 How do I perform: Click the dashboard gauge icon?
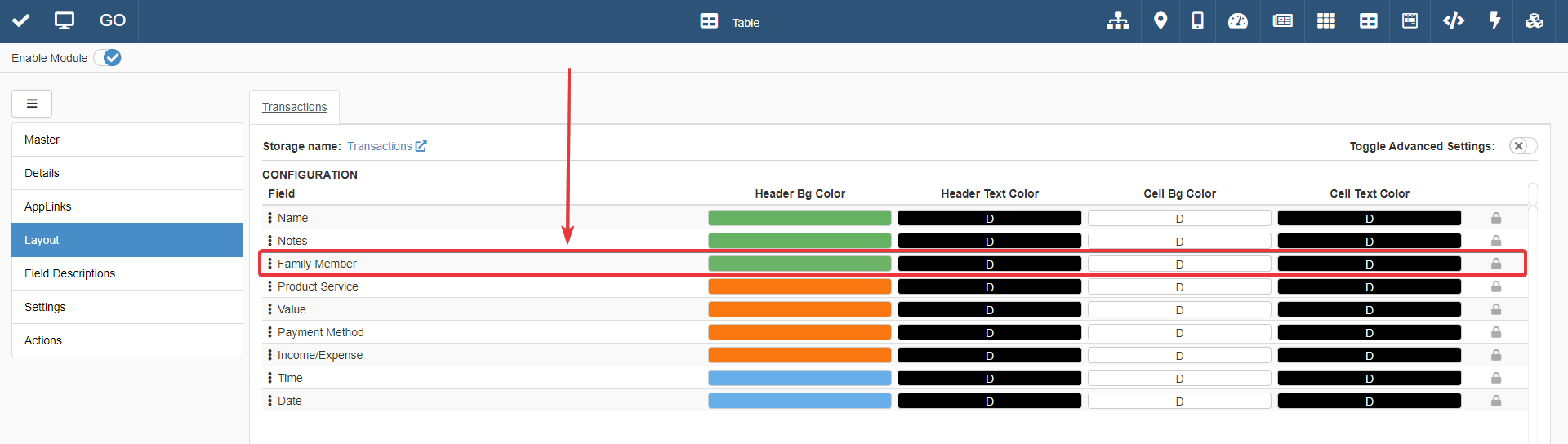(x=1238, y=21)
